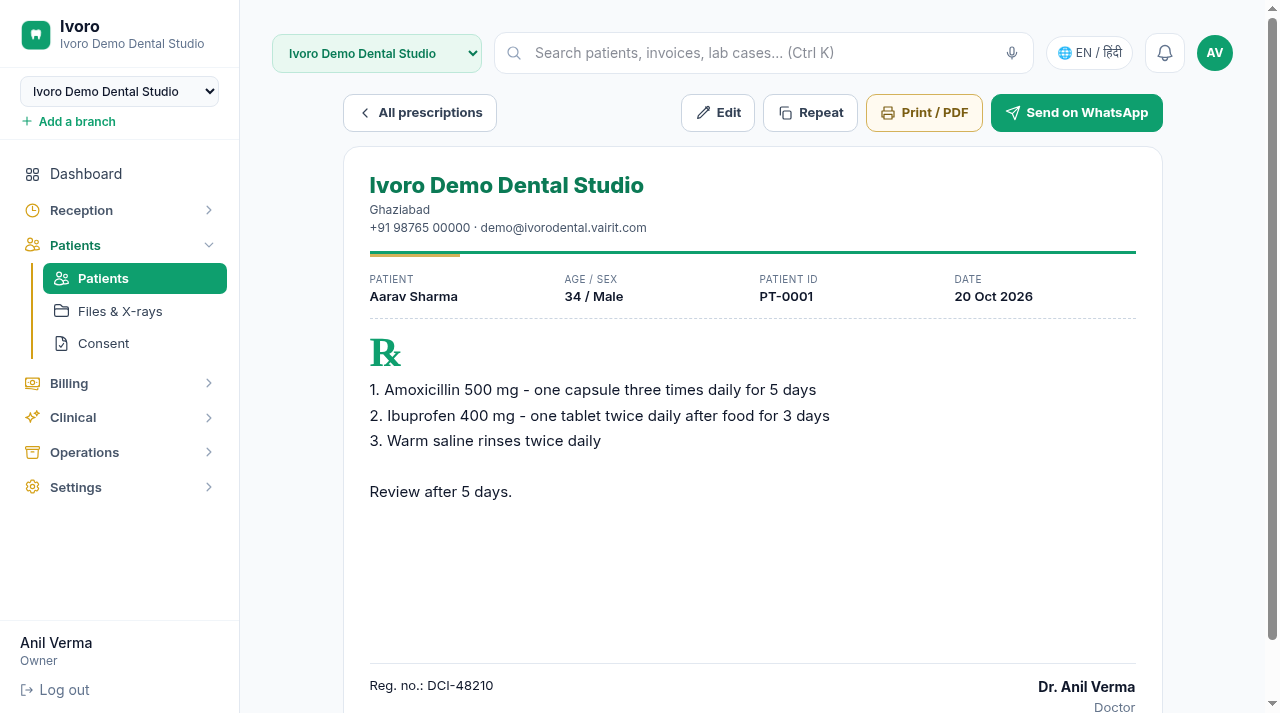Click the Log out arrow icon
Image resolution: width=1280 pixels, height=713 pixels.
(27, 690)
